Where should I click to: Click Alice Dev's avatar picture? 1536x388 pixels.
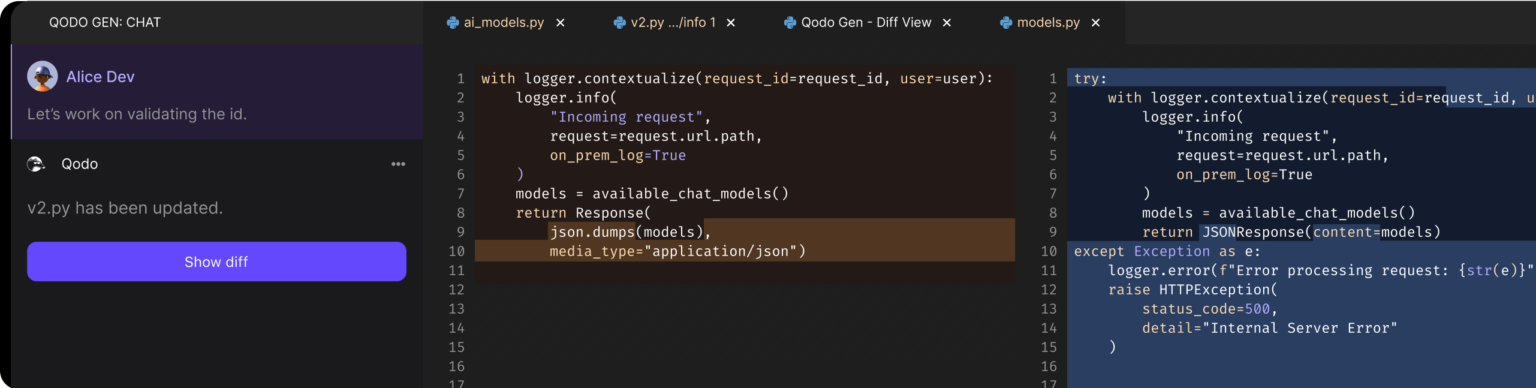click(x=42, y=77)
